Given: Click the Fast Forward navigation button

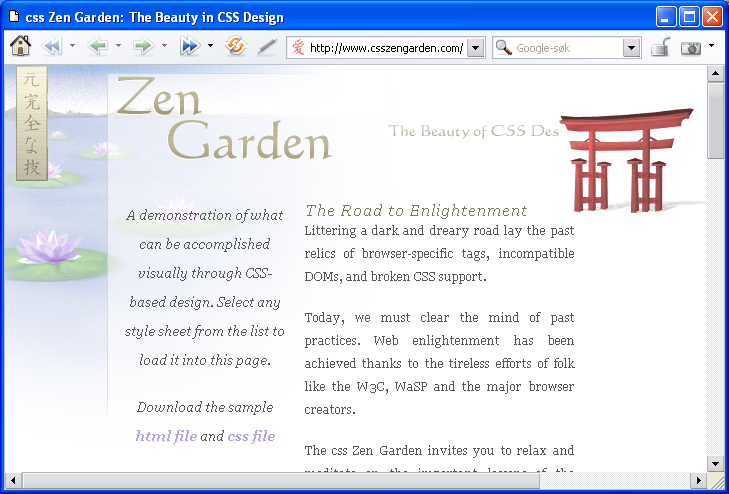Looking at the screenshot, I should (190, 46).
